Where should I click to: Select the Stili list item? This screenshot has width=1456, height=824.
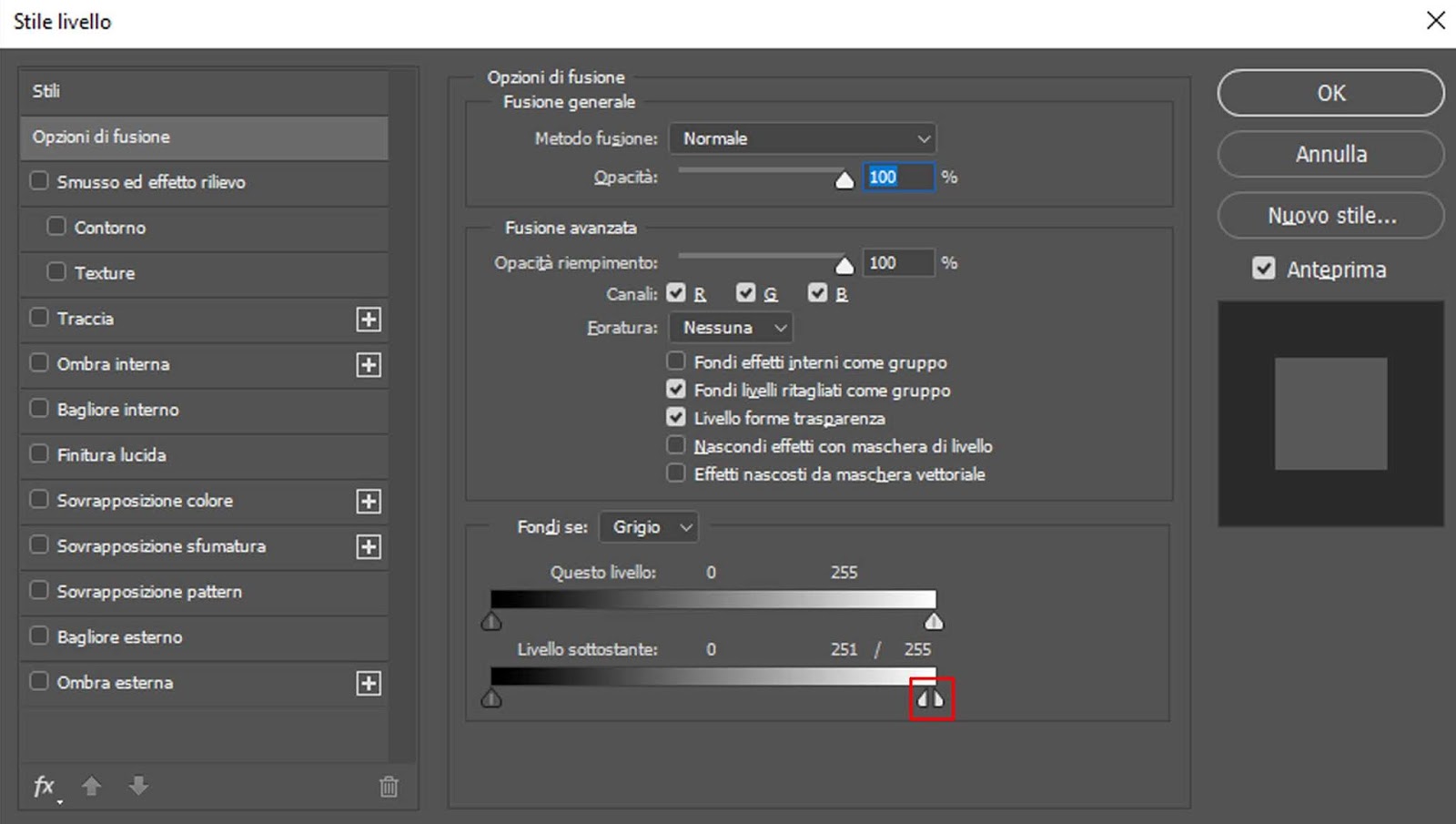point(204,91)
